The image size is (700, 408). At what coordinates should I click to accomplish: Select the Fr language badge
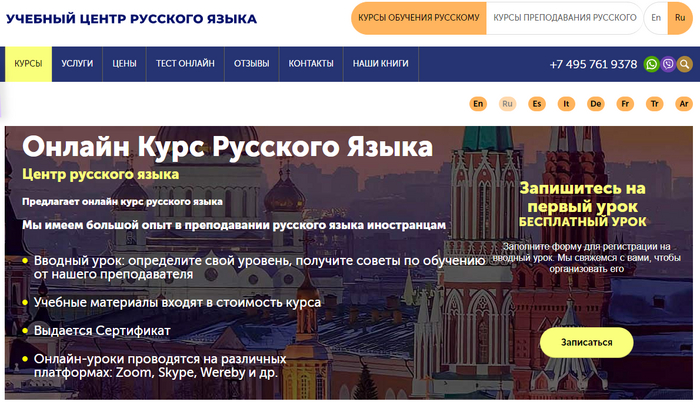point(625,103)
